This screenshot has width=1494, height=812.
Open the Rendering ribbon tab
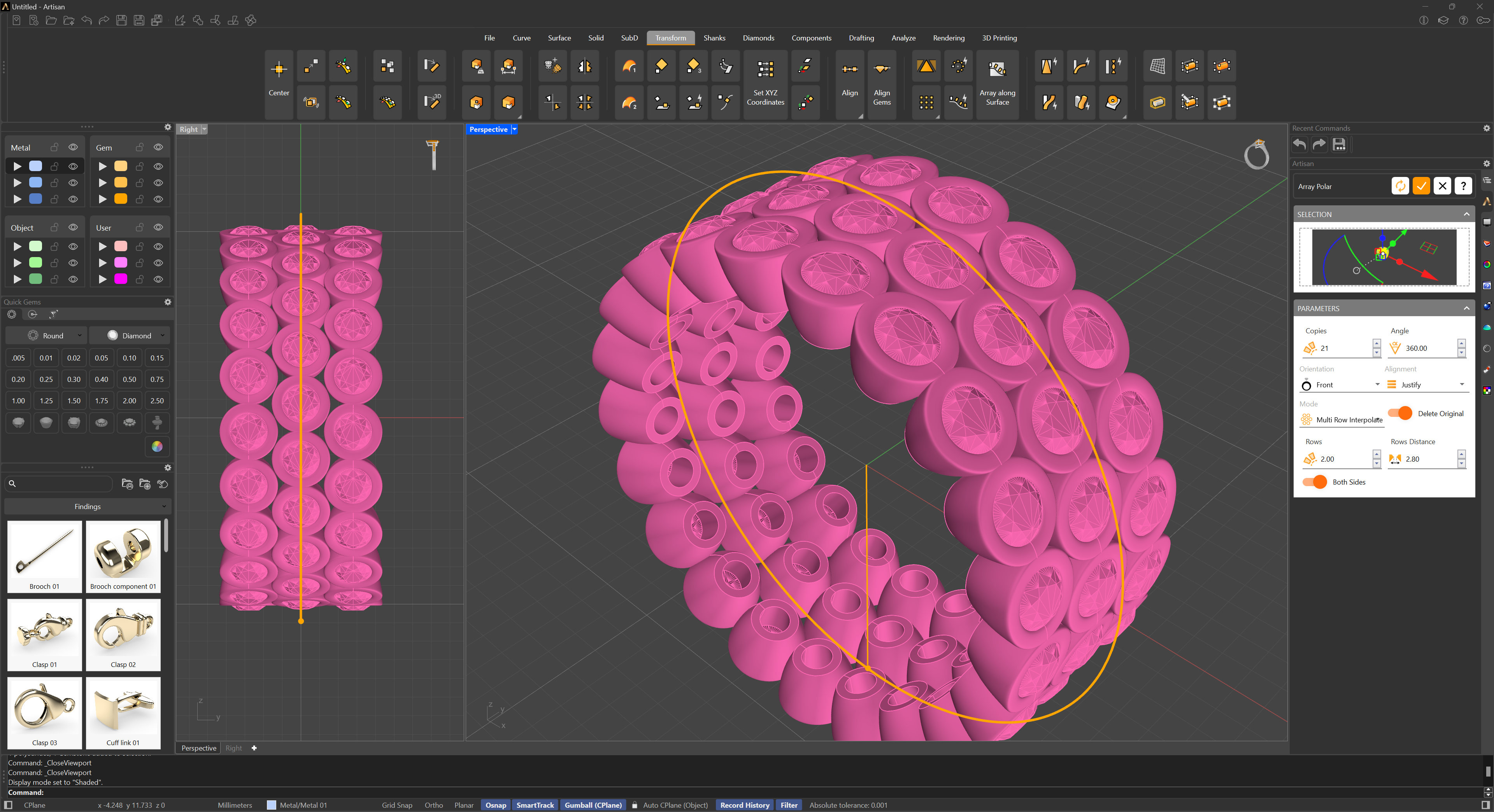point(948,38)
